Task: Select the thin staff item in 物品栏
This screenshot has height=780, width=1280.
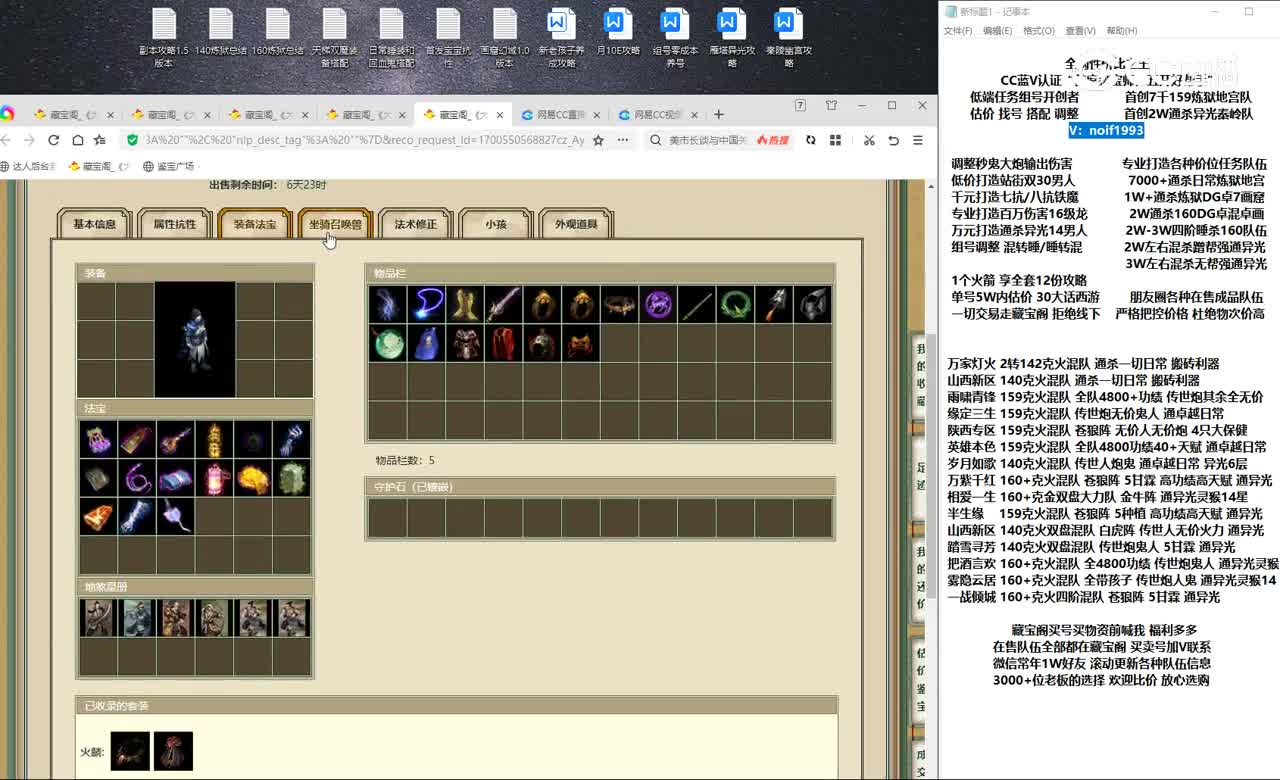Action: tap(697, 304)
